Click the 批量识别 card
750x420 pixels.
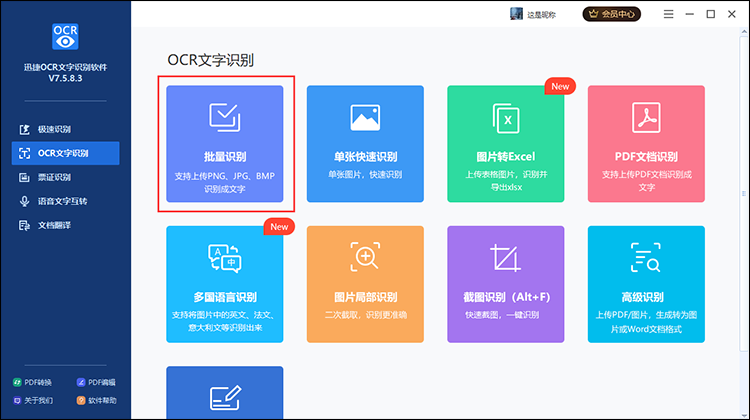(x=225, y=144)
